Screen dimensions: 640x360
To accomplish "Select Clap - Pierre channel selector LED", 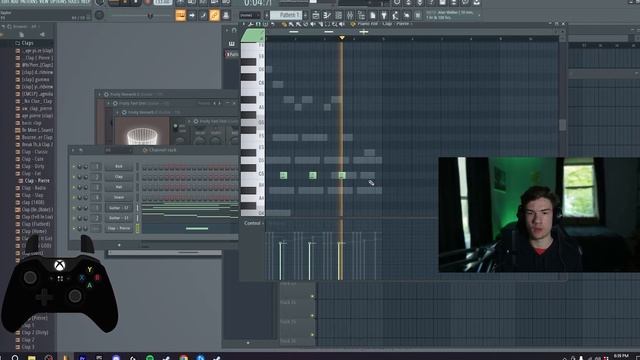I will pos(138,229).
